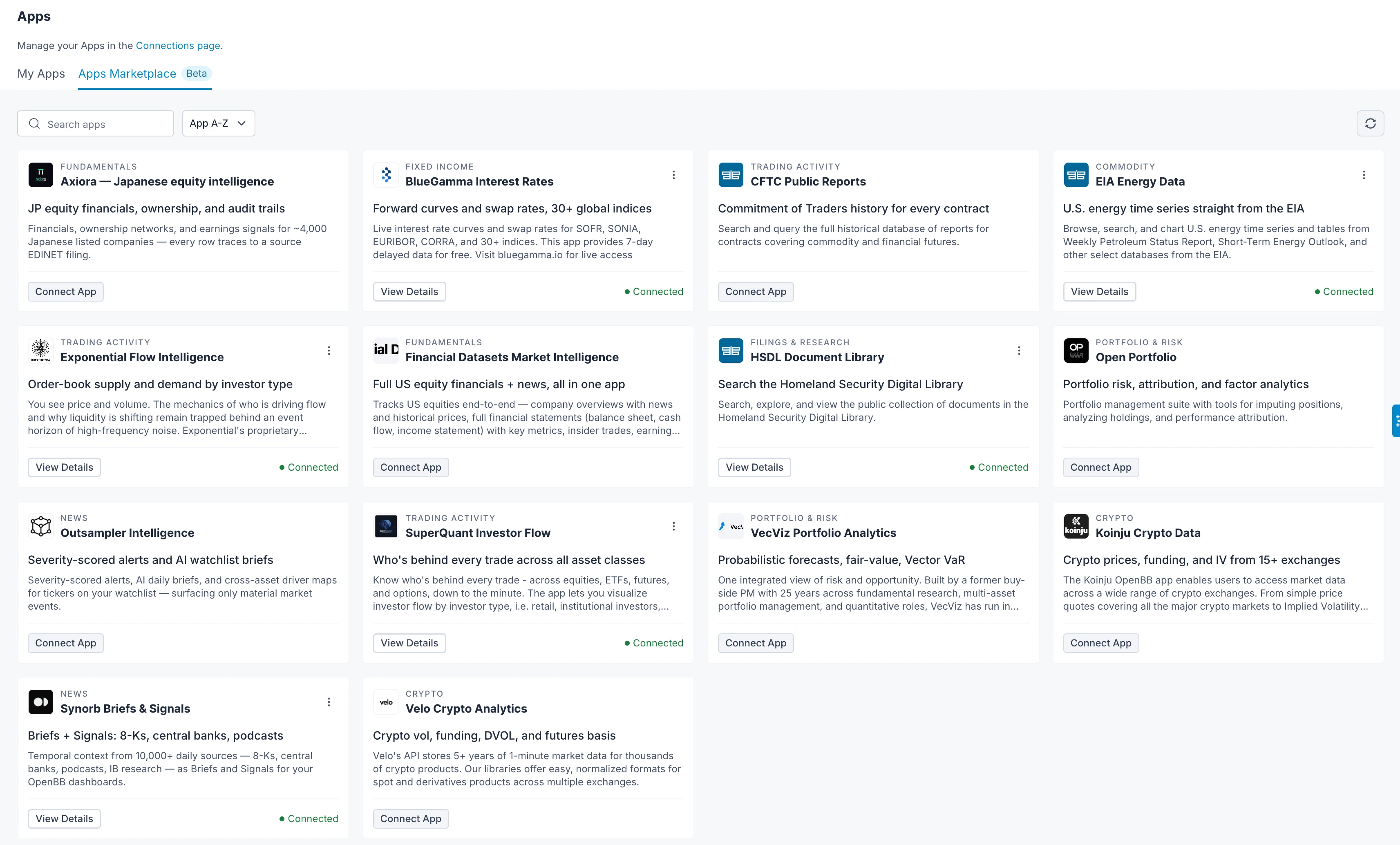Switch to the My Apps tab
The width and height of the screenshot is (1400, 845).
click(x=41, y=74)
